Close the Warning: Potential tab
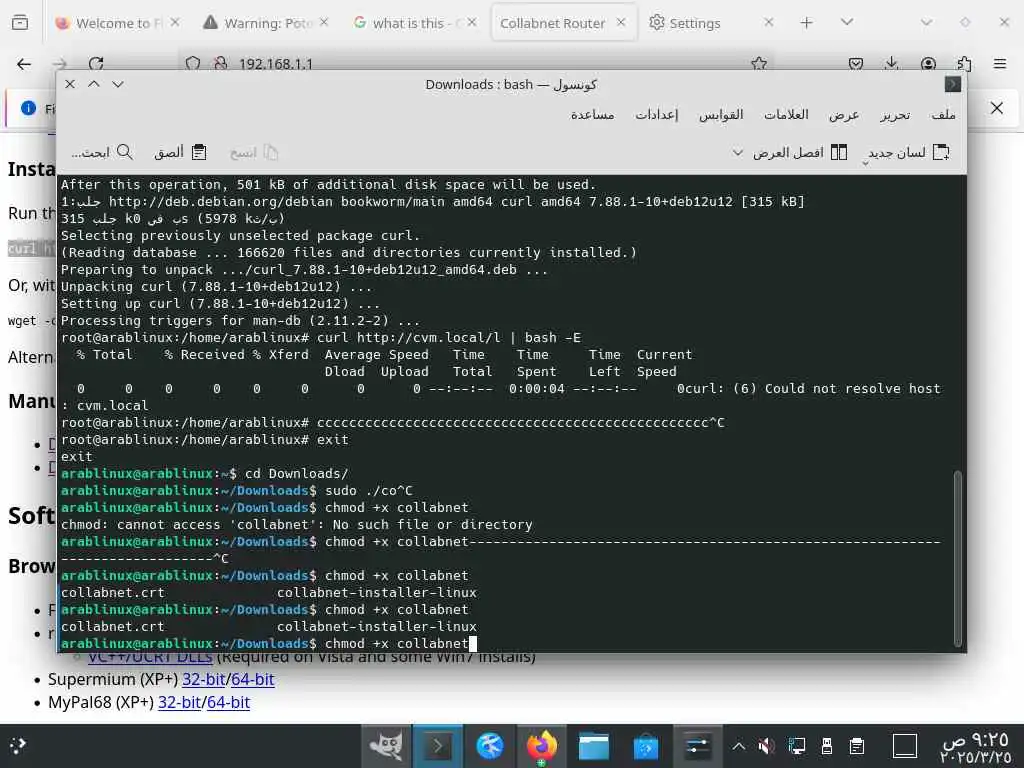1024x768 pixels. [x=325, y=23]
